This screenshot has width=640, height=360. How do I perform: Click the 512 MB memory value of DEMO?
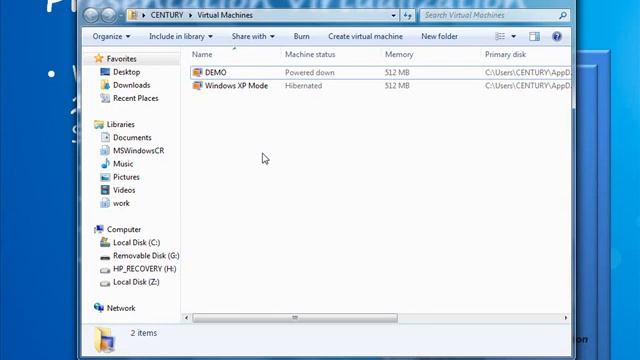tap(397, 73)
